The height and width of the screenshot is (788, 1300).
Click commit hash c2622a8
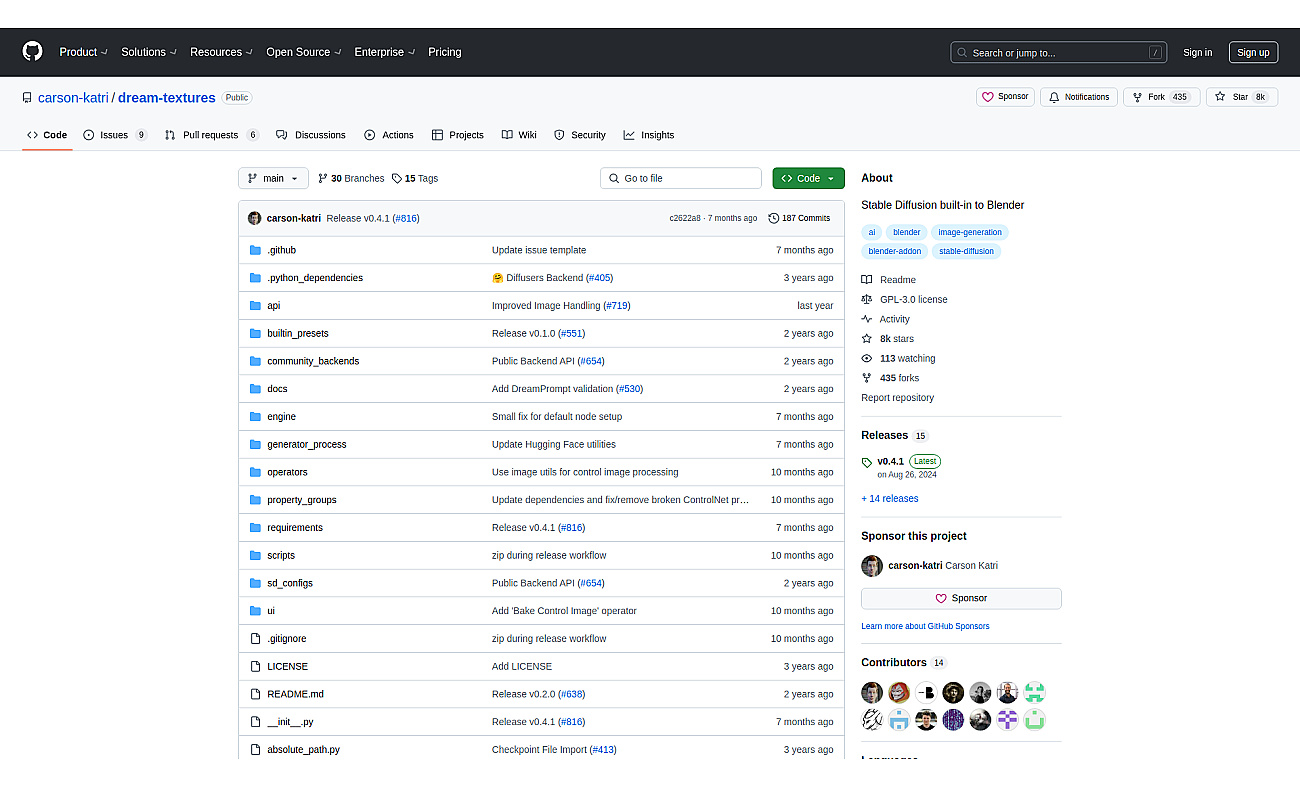click(685, 218)
